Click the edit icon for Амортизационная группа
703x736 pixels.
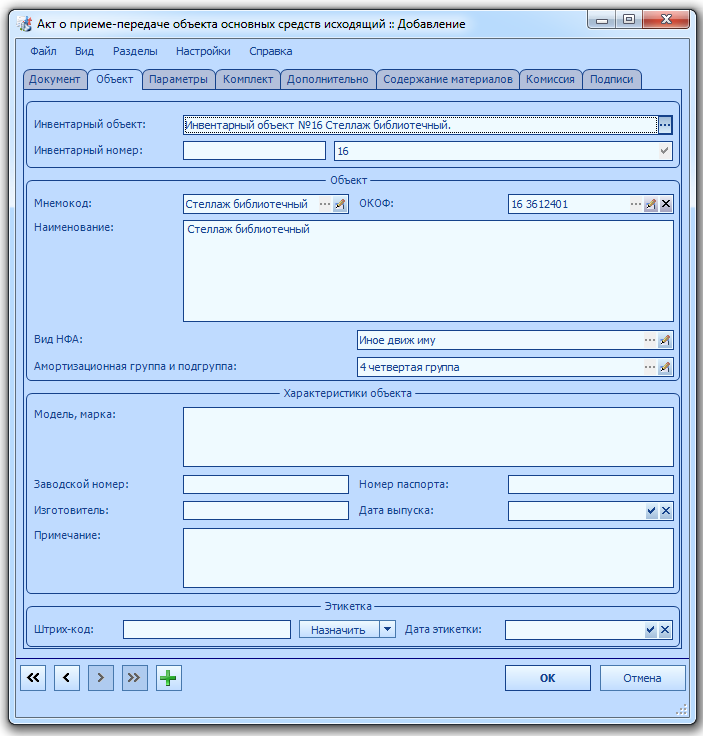tap(665, 367)
